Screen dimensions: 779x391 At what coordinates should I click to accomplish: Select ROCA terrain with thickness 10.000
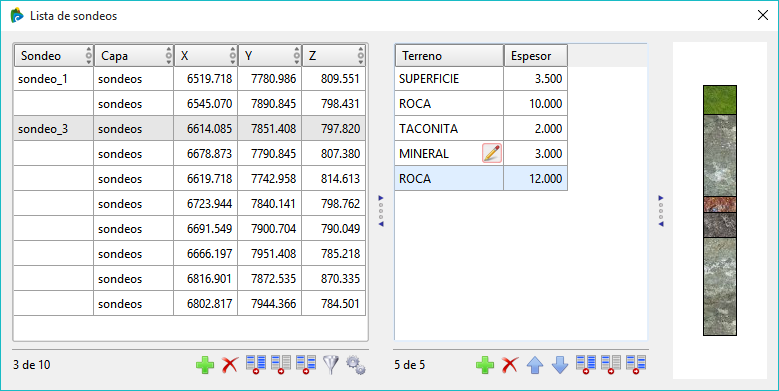481,104
